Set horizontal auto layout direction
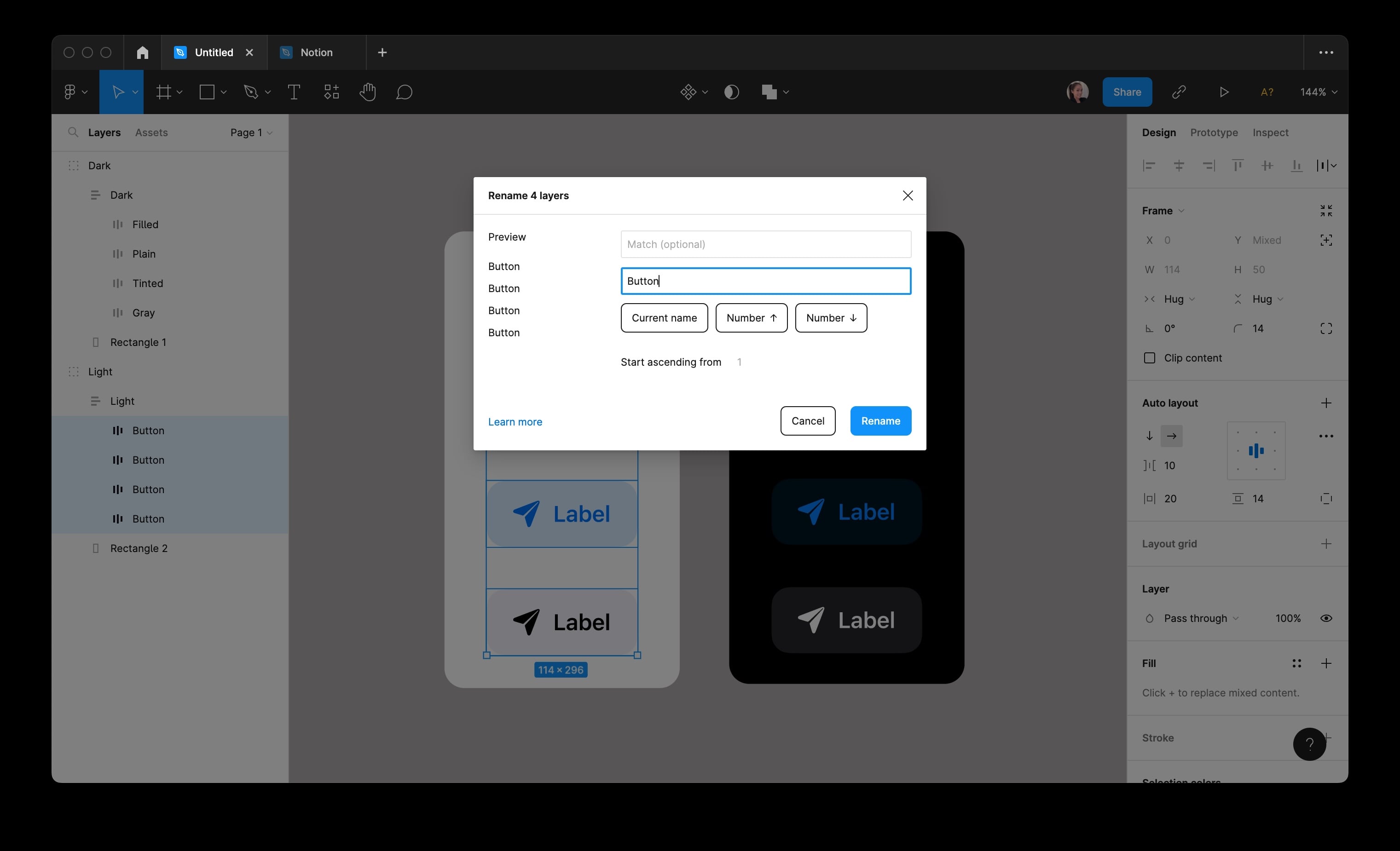The image size is (1400, 851). coord(1172,436)
